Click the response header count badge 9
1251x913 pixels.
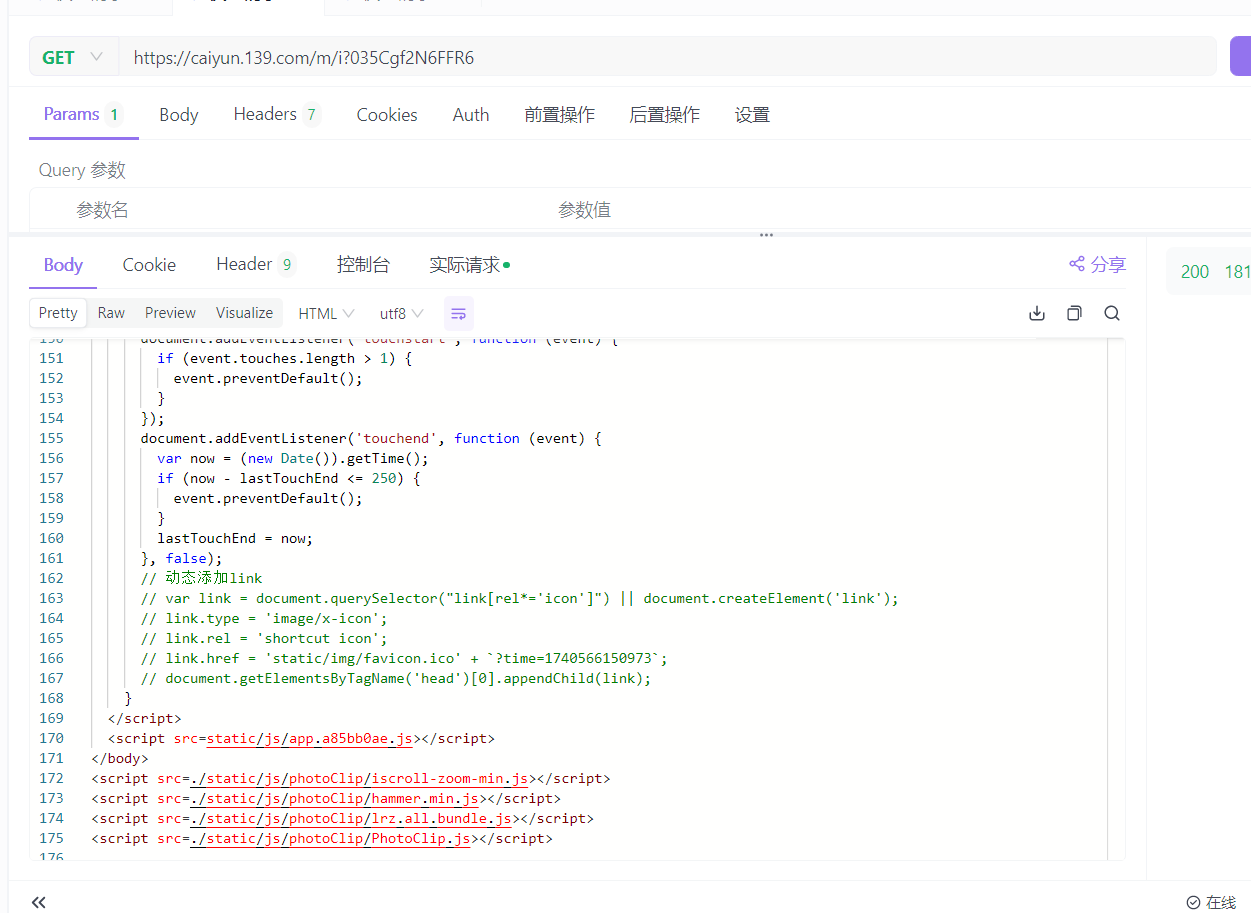pos(287,265)
